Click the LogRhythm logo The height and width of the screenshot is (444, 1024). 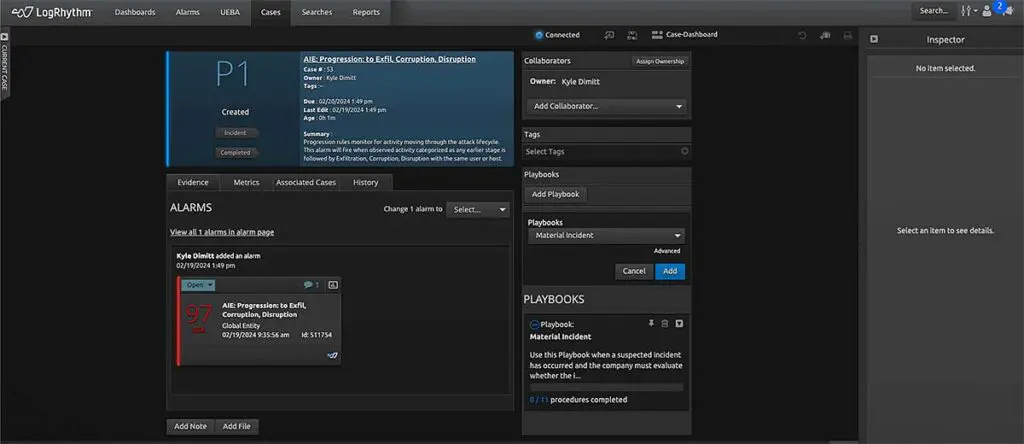52,12
